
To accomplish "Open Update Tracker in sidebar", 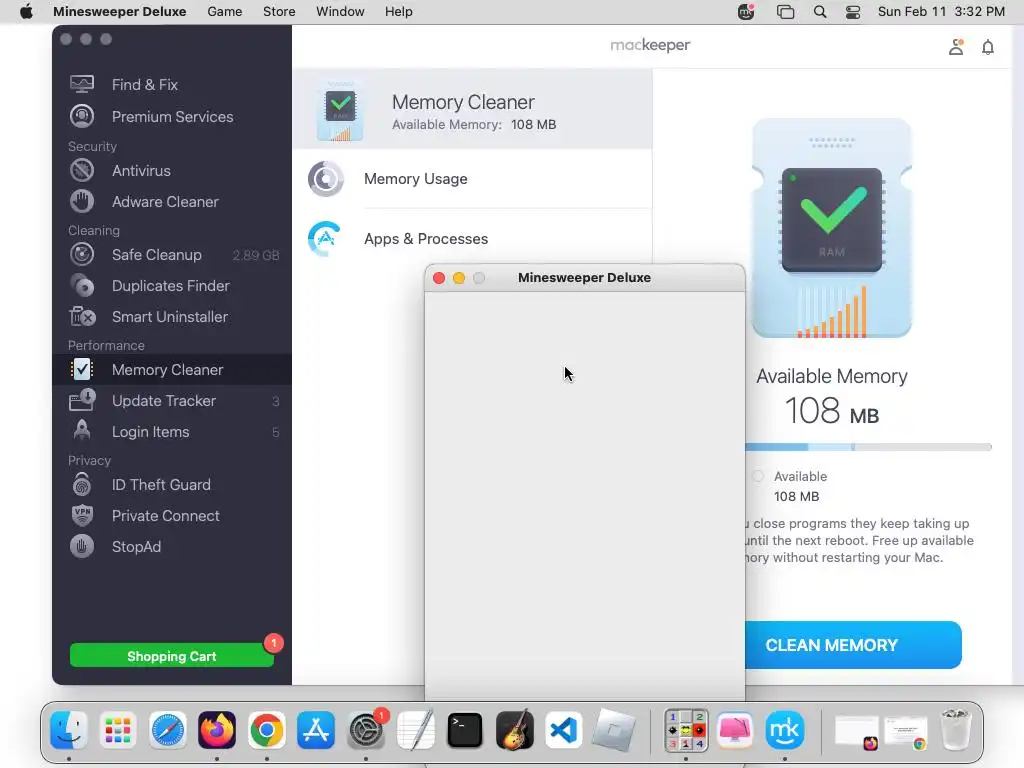I will click(x=172, y=400).
